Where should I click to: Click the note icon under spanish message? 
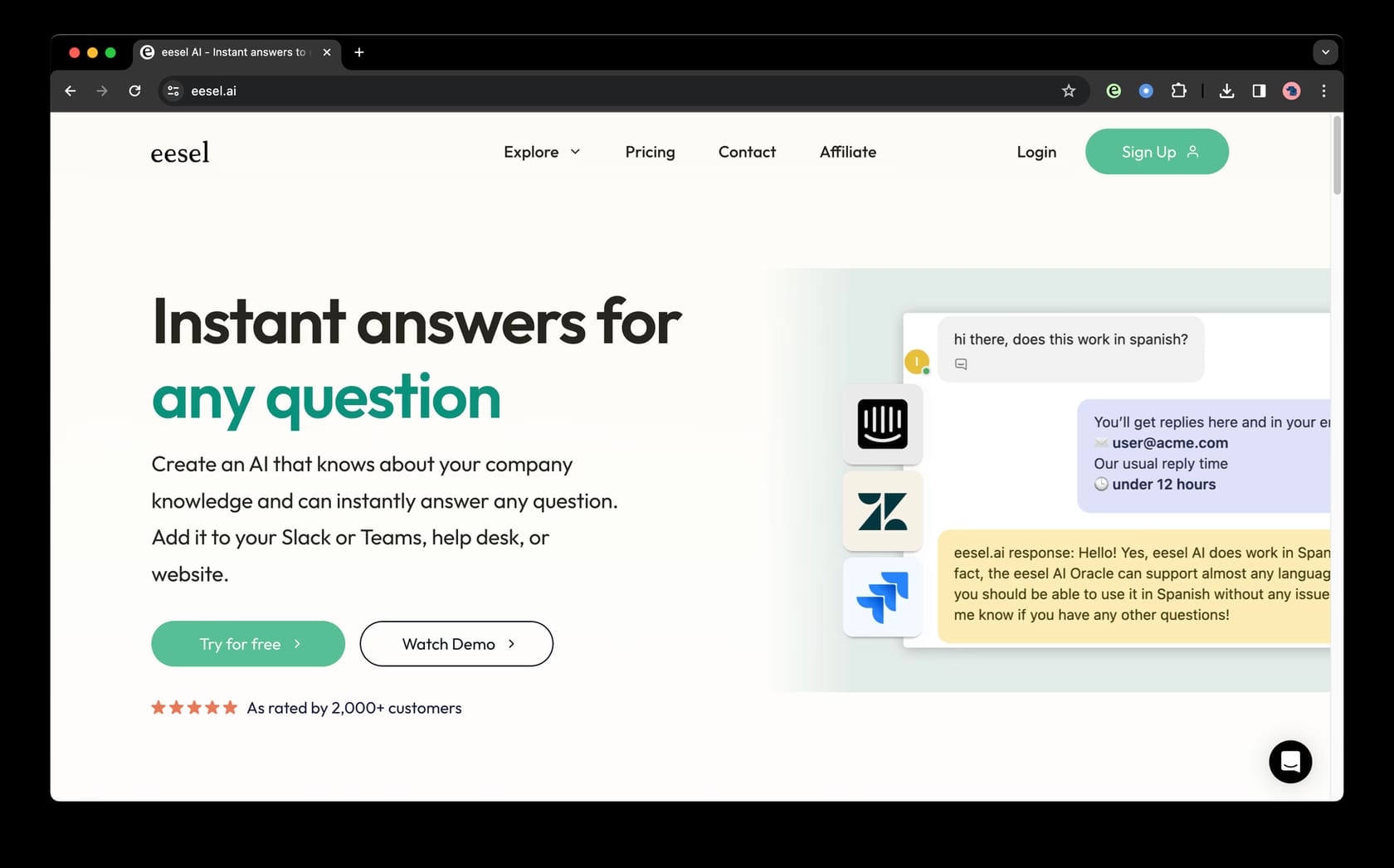tap(961, 363)
